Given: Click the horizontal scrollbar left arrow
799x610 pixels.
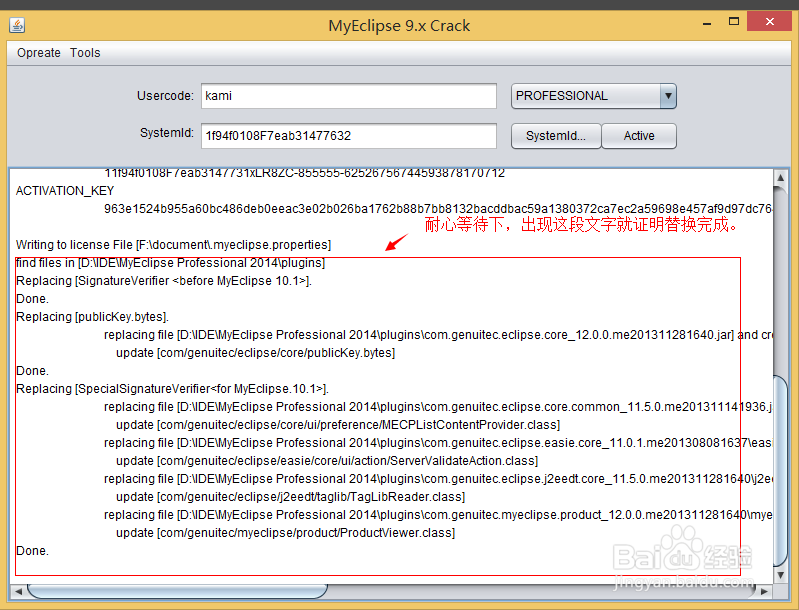Looking at the screenshot, I should pos(18,591).
